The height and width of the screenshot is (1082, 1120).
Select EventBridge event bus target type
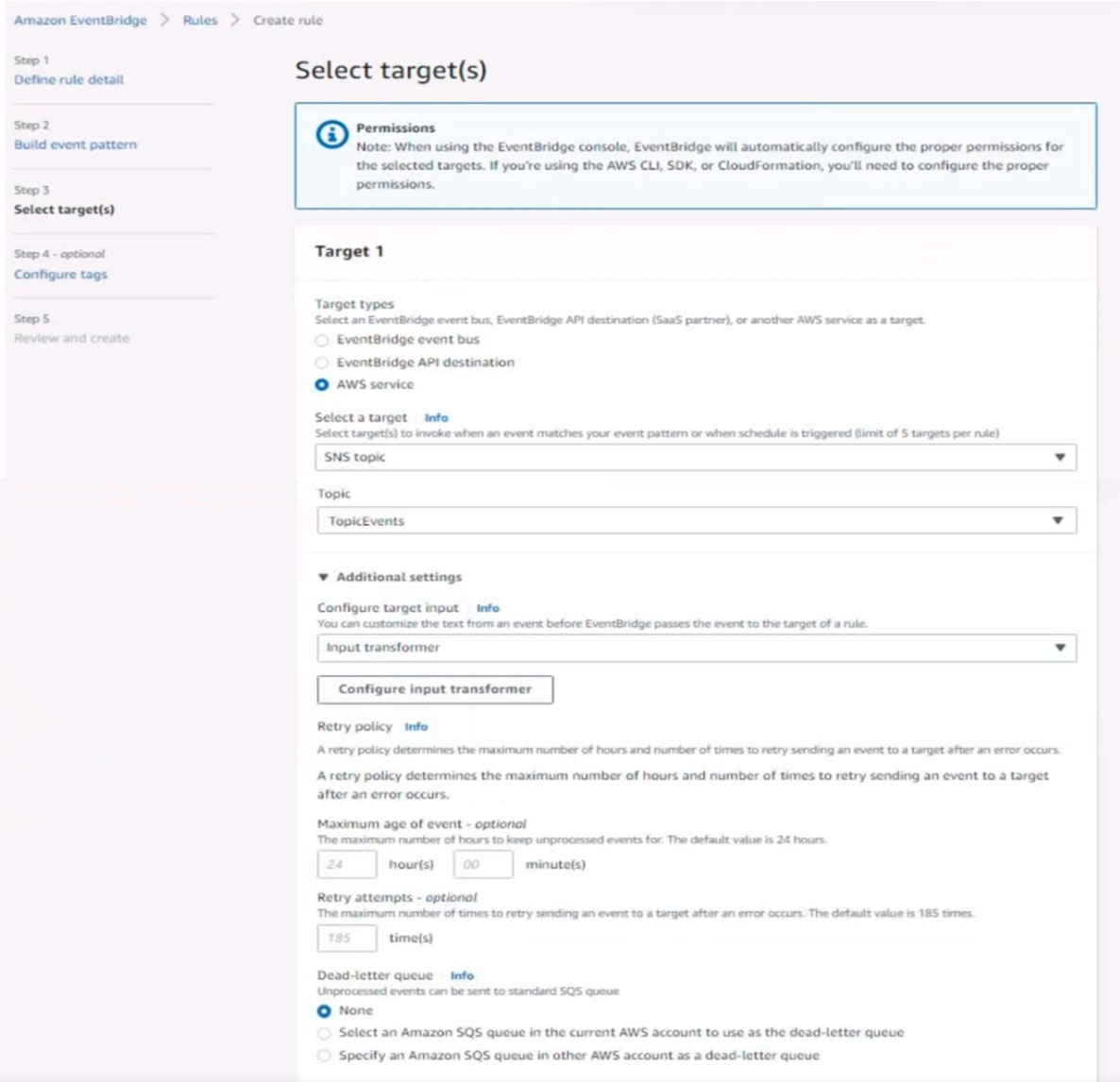point(322,340)
